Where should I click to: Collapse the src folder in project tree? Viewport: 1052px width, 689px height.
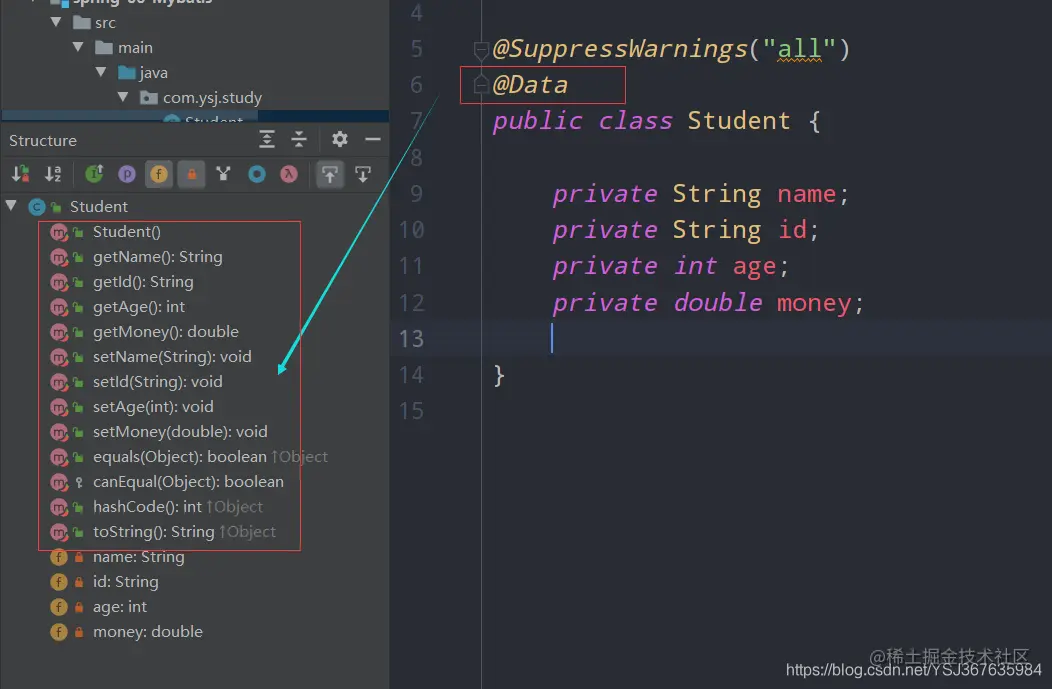56,22
